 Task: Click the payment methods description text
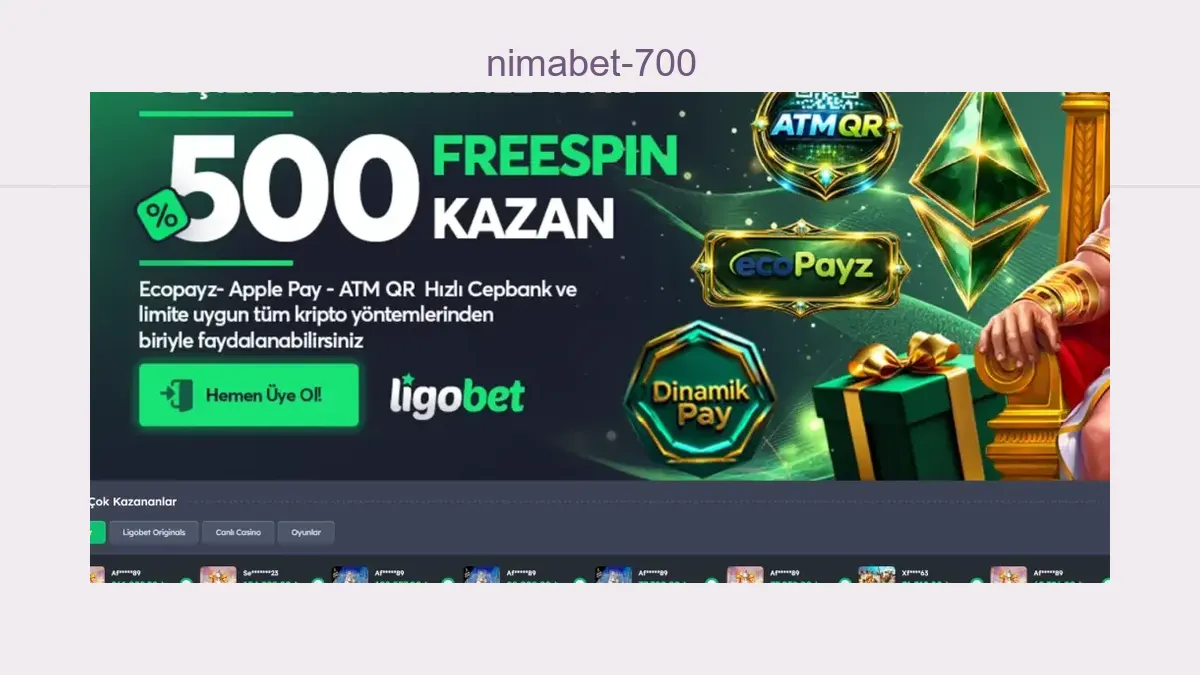tap(358, 315)
